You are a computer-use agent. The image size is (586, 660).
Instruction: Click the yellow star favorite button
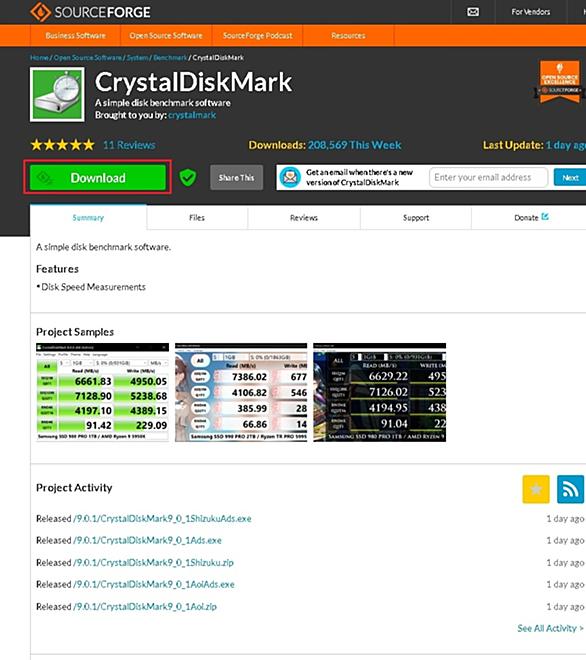(536, 489)
